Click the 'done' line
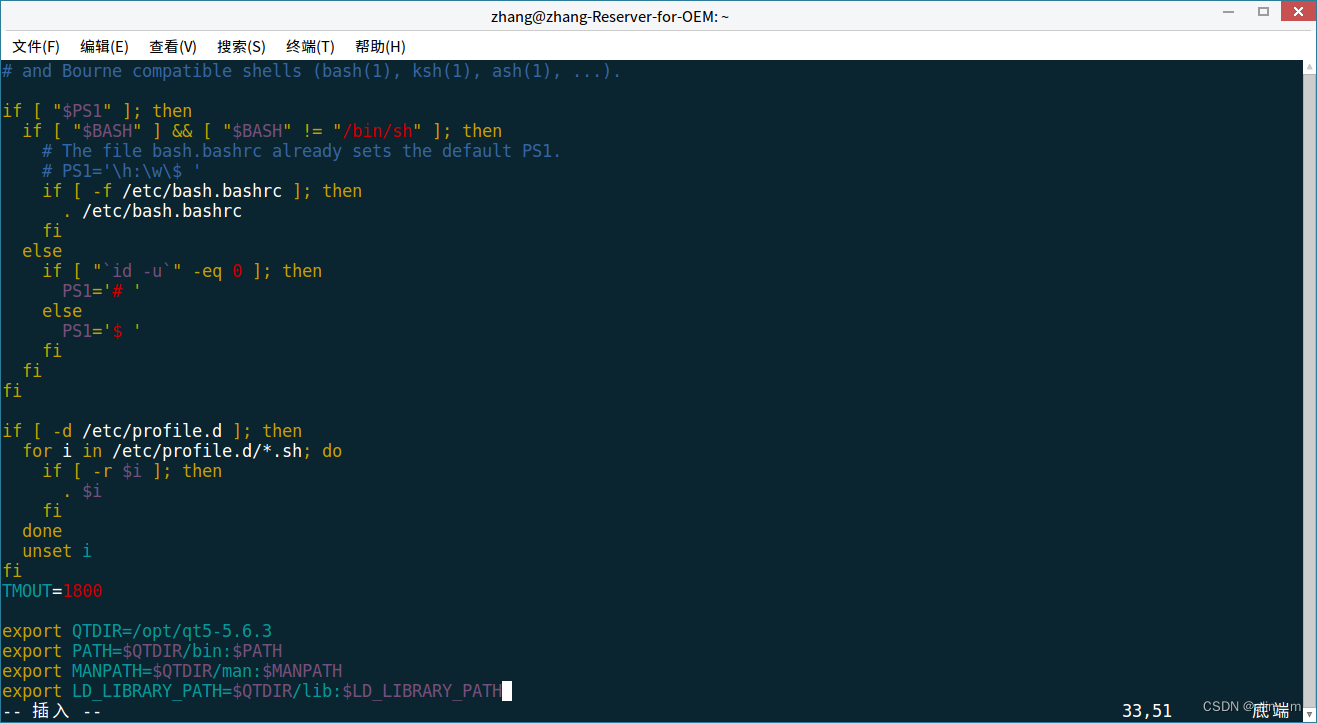1317x723 pixels. coord(42,531)
